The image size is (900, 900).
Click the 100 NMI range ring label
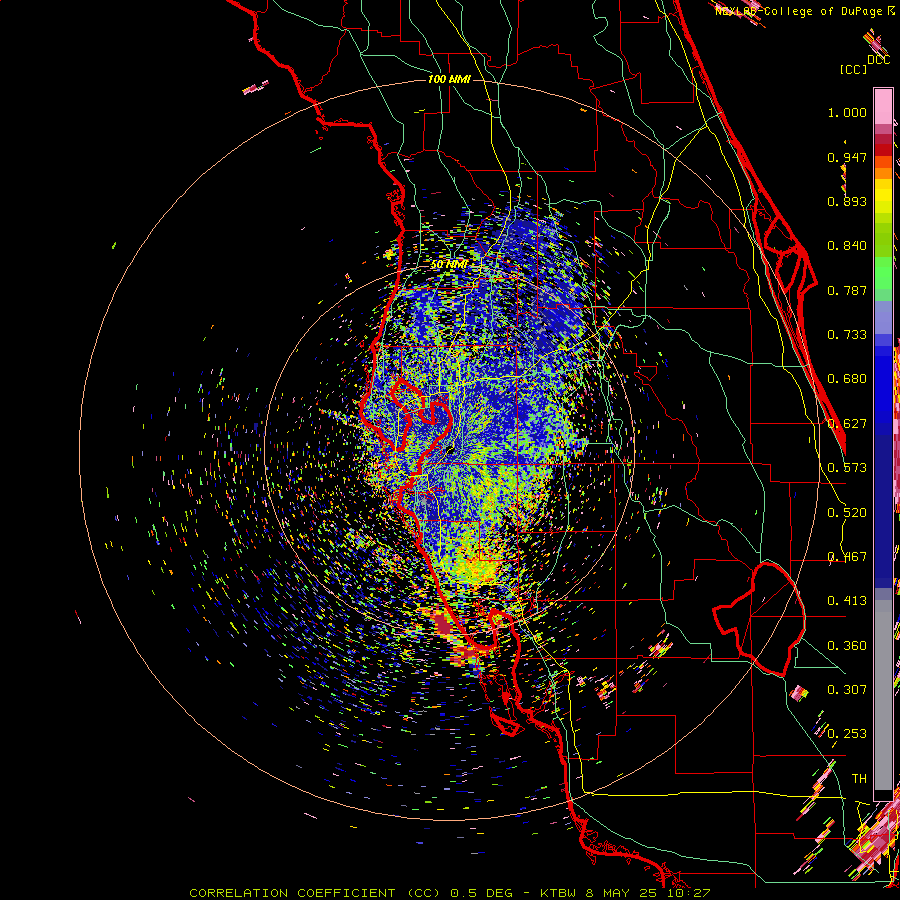tap(449, 79)
